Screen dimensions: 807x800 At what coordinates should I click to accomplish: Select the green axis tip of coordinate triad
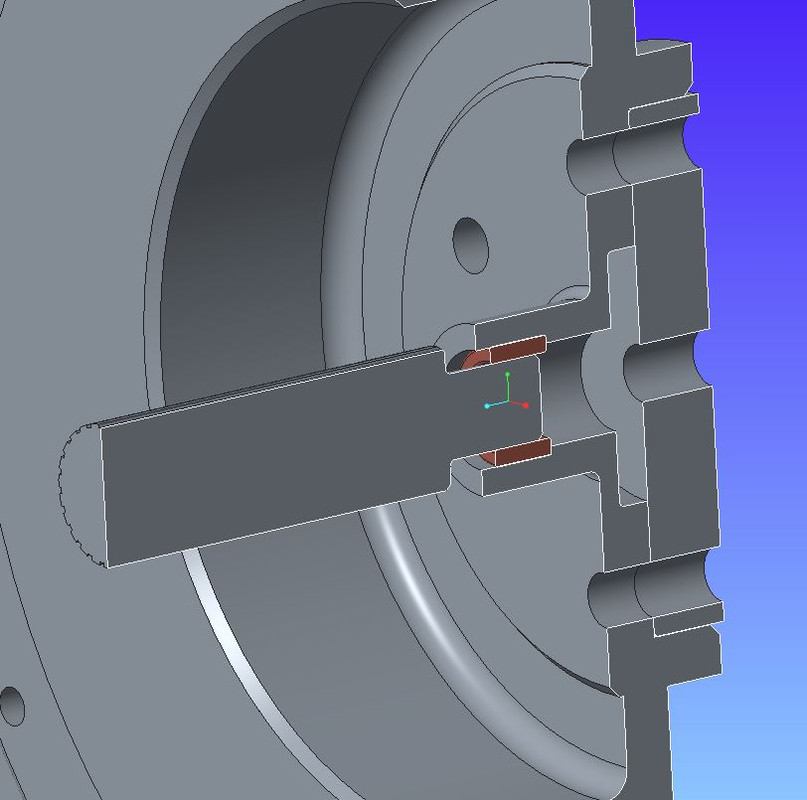pos(507,374)
